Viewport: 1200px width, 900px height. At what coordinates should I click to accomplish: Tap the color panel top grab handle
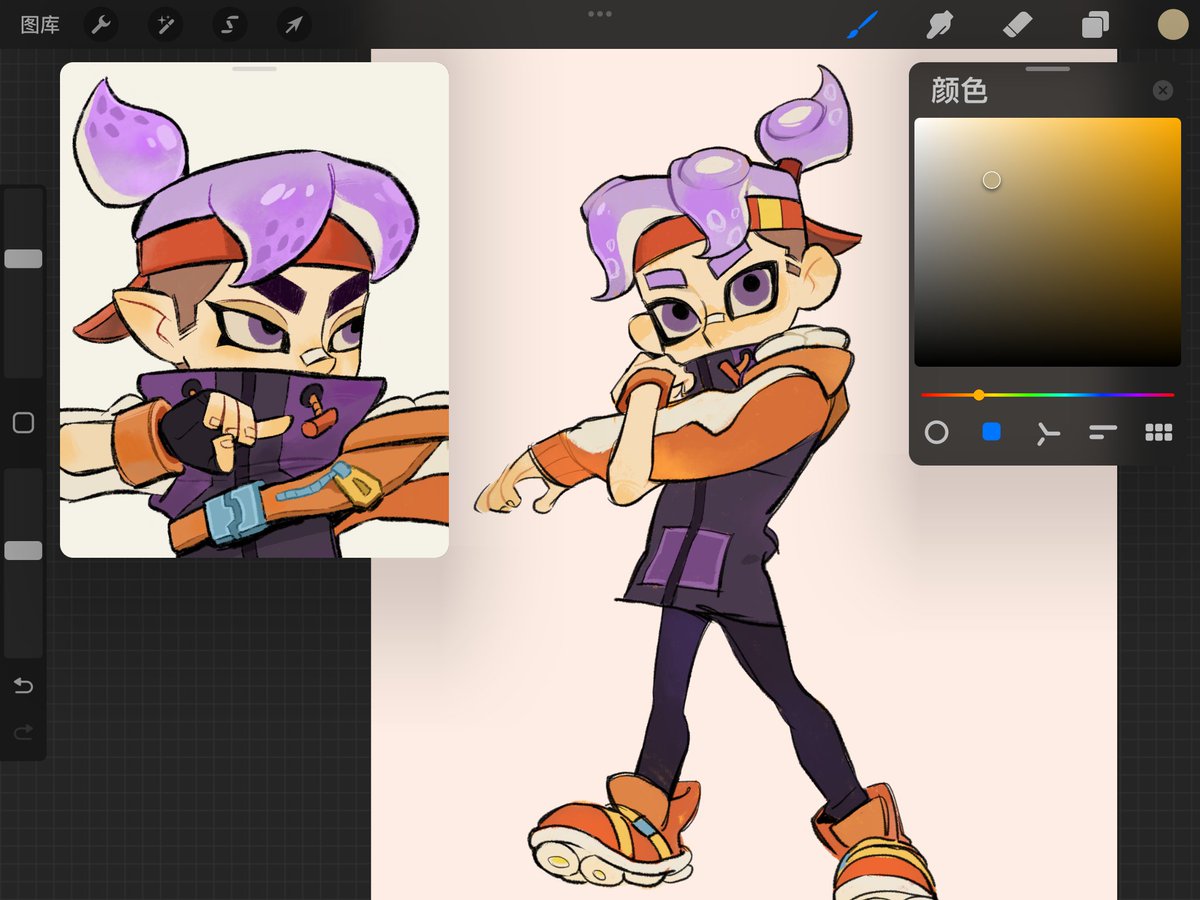(1048, 69)
